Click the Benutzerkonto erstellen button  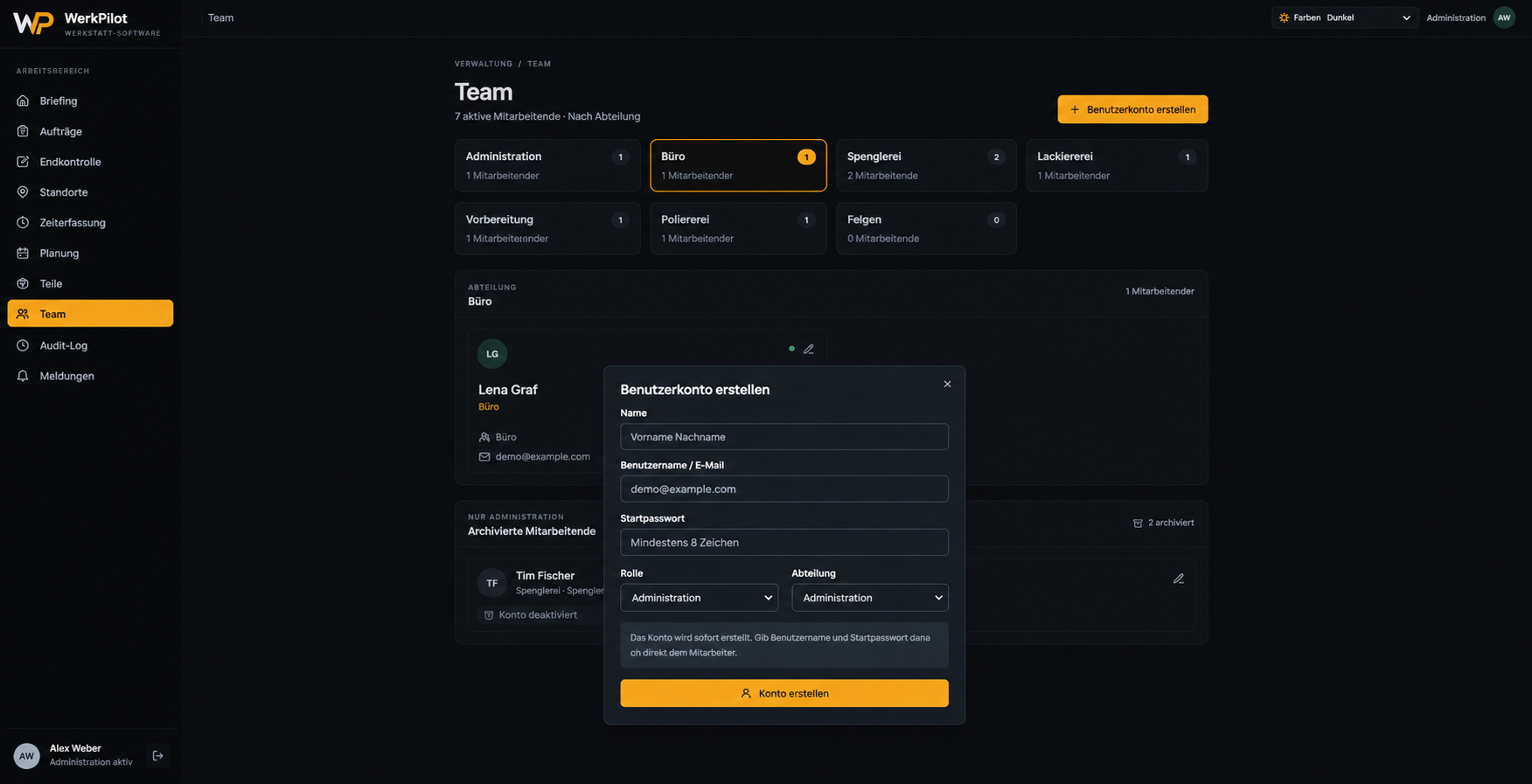click(1132, 109)
